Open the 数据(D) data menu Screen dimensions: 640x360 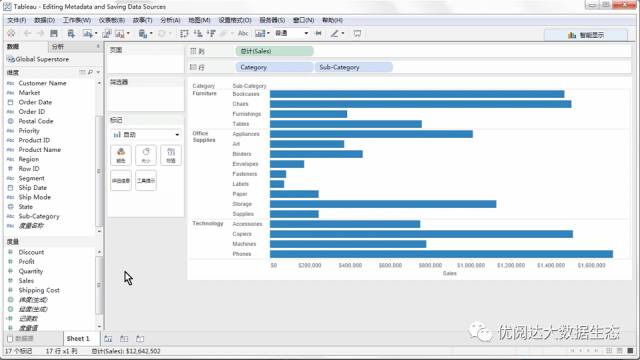[x=44, y=20]
